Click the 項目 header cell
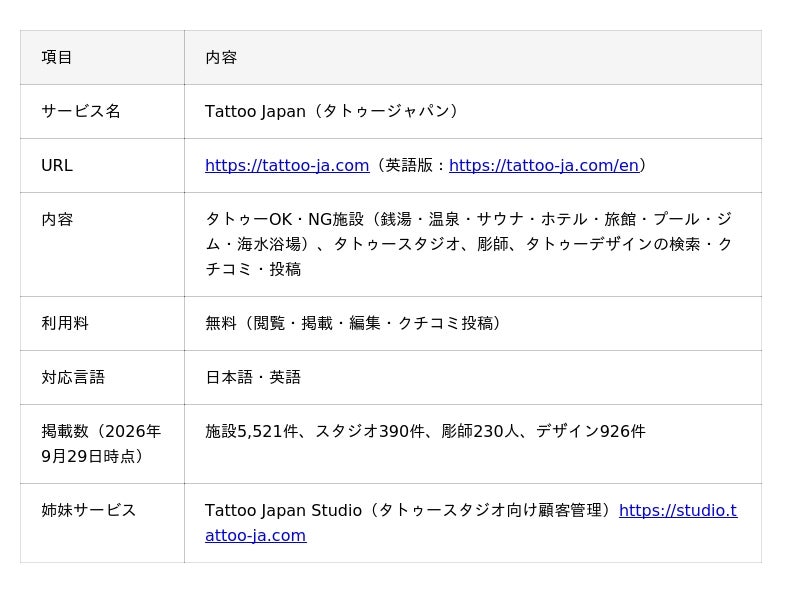This screenshot has height=593, width=800. pos(102,57)
